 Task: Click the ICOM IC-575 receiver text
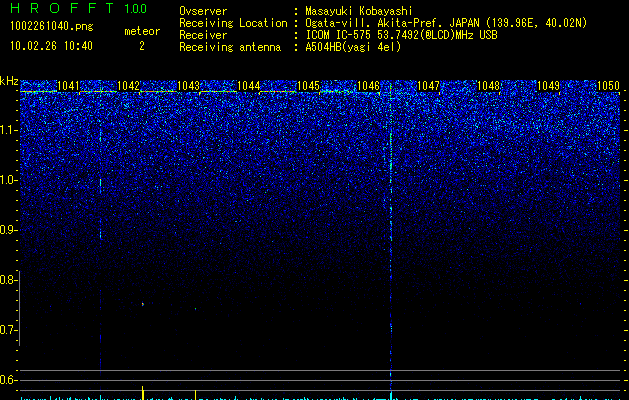(401, 35)
